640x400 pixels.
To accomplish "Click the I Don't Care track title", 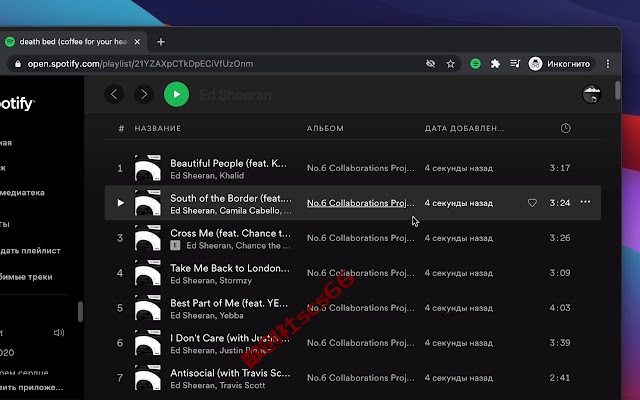I will [230, 338].
